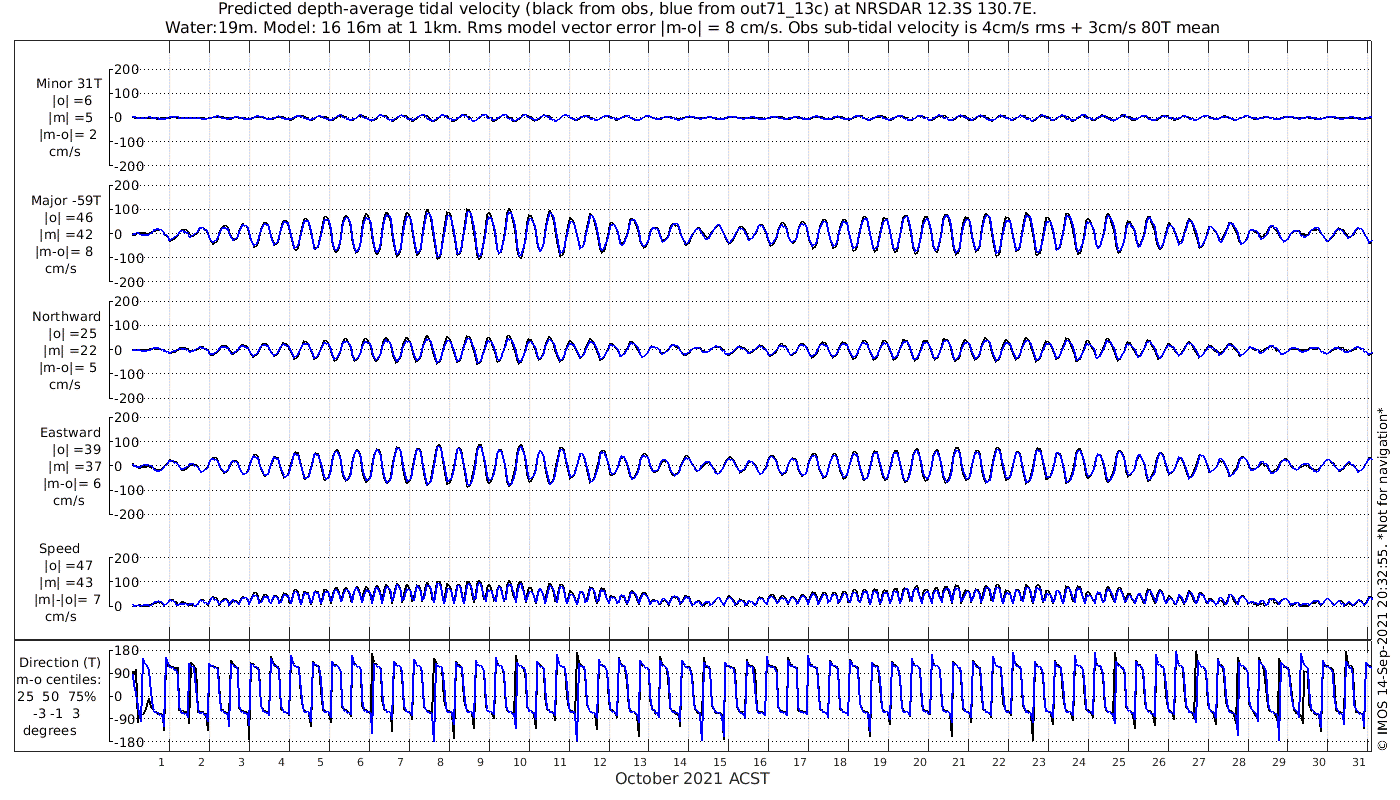Click the '|o| =6' value in the Minor panel
Image resolution: width=1400 pixels, height=800 pixels.
72,101
